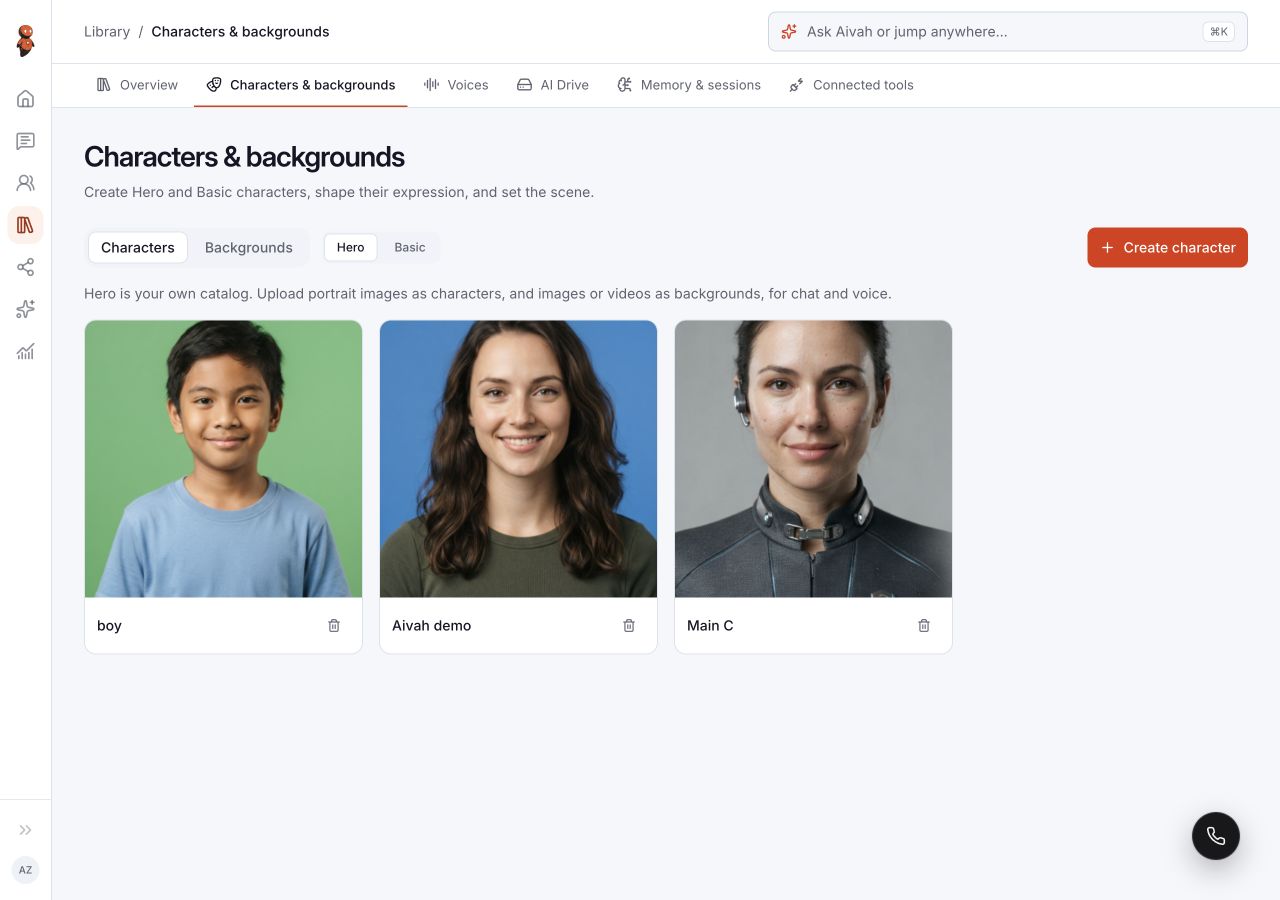
Task: Click the share nodes sidebar icon
Action: (x=26, y=267)
